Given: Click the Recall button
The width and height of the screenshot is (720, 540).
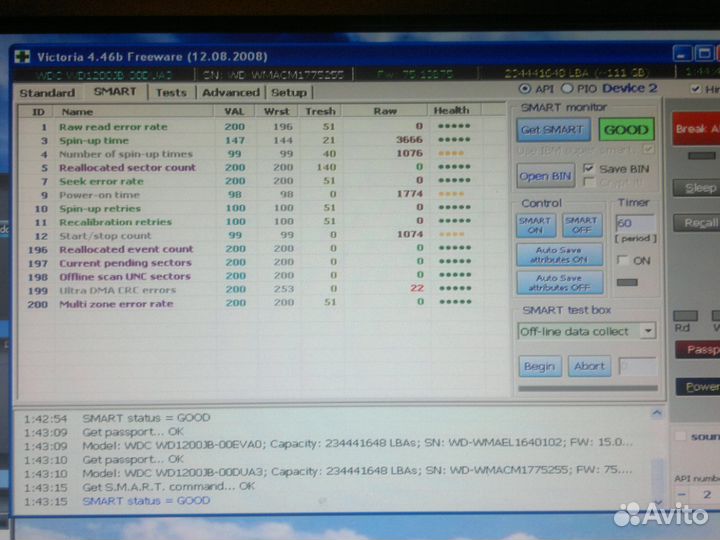Looking at the screenshot, I should click(x=697, y=223).
